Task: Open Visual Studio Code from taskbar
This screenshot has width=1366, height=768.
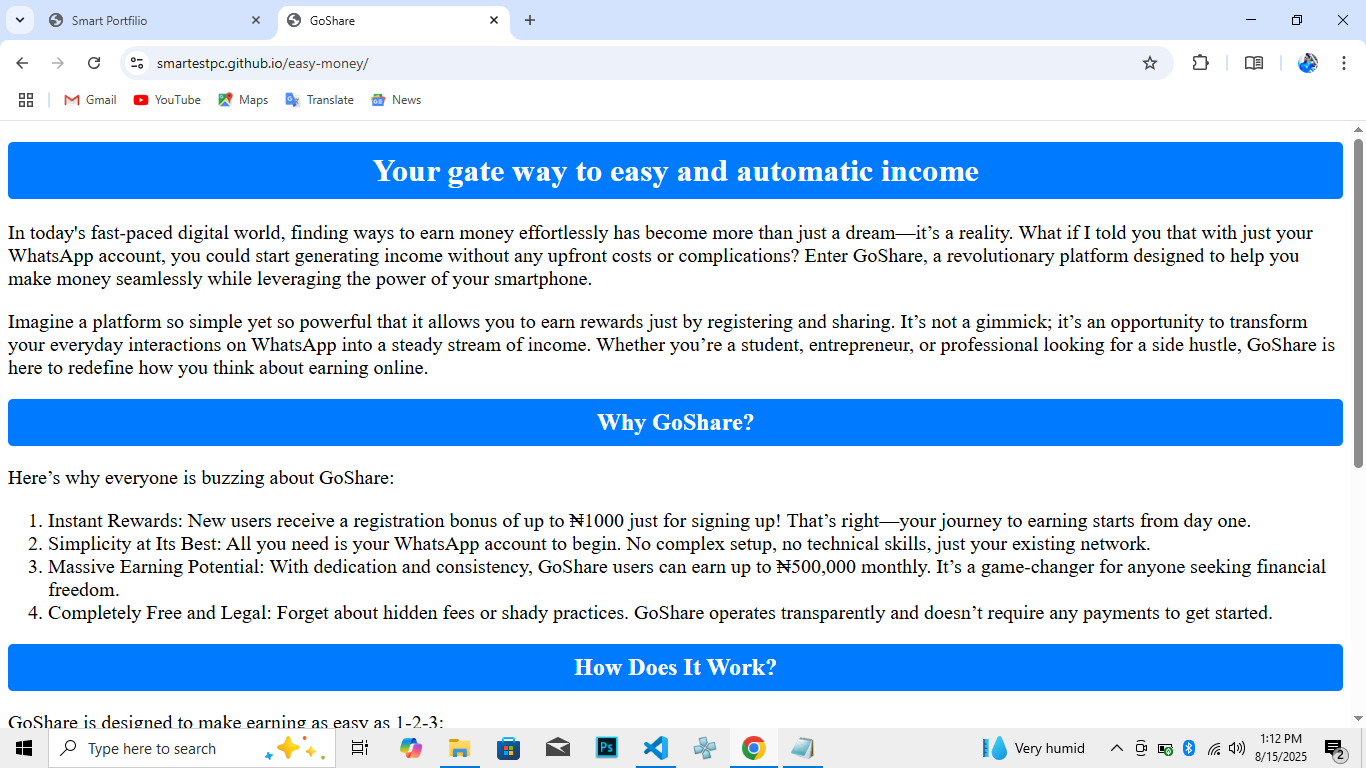Action: click(x=655, y=748)
